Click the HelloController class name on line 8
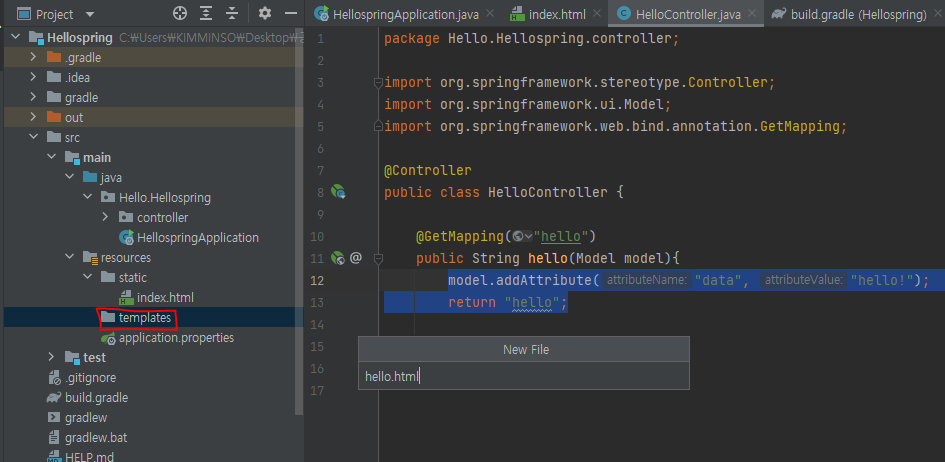This screenshot has width=945, height=462. coord(547,193)
